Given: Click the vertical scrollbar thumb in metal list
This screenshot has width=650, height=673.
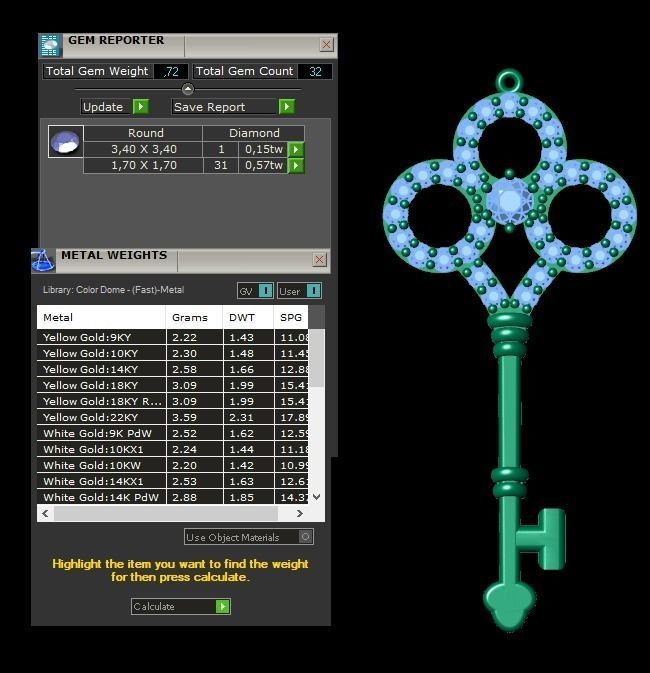Looking at the screenshot, I should (x=317, y=358).
